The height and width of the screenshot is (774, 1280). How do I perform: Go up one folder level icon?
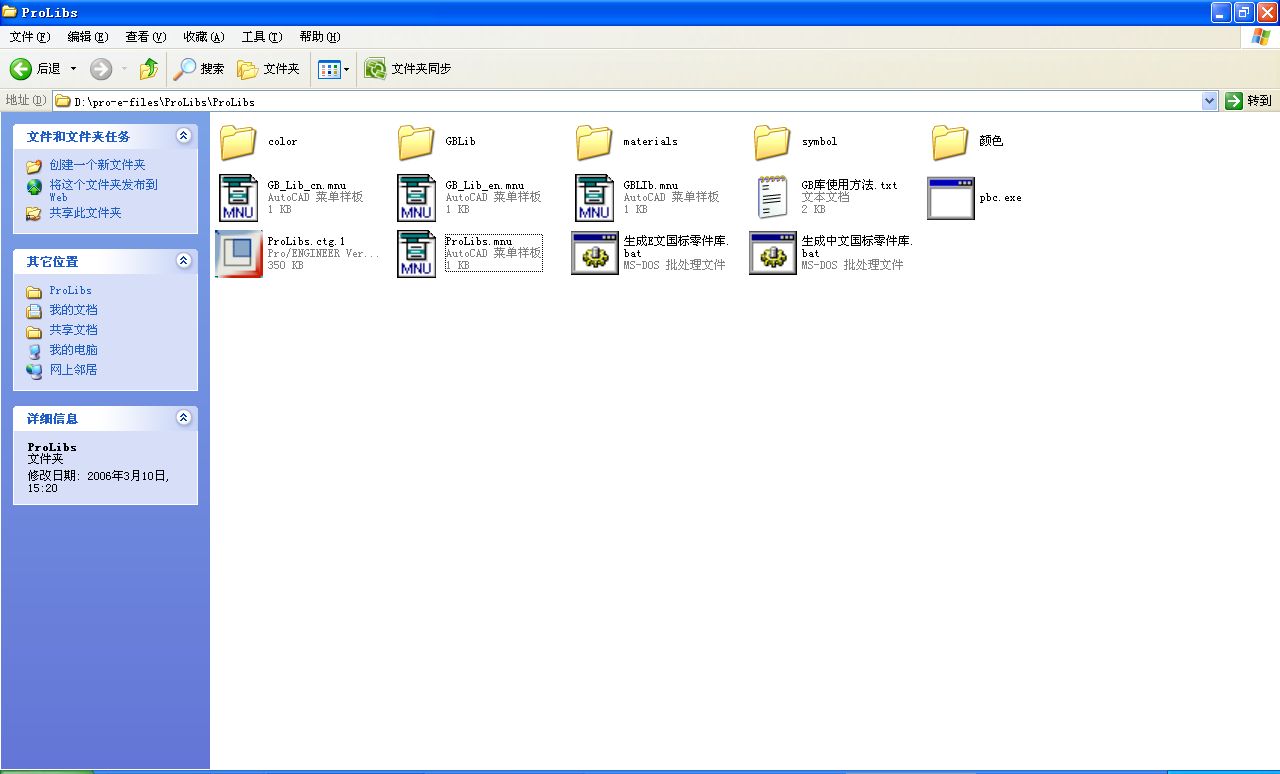click(149, 69)
